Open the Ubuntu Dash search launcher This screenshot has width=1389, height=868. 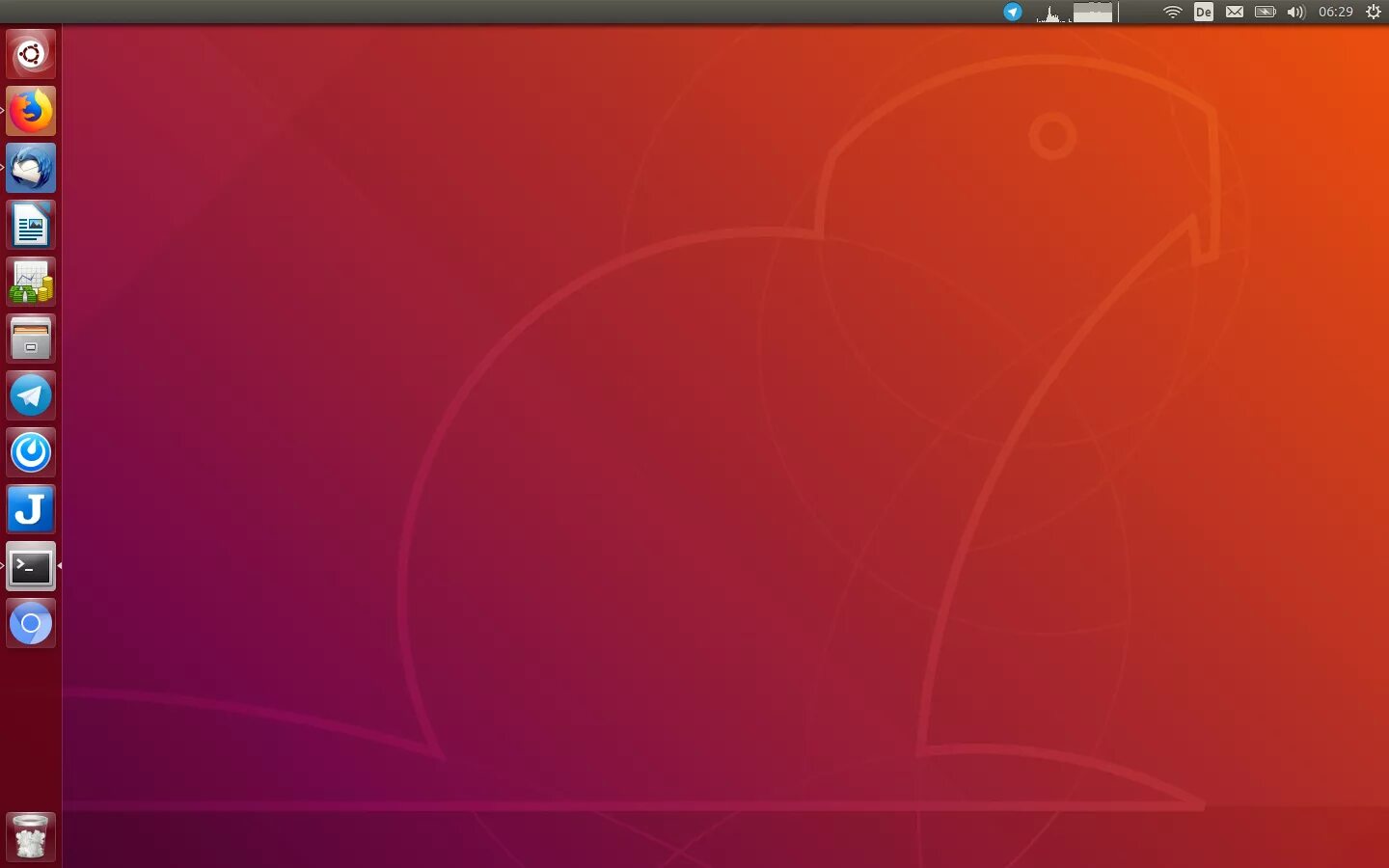[x=31, y=54]
